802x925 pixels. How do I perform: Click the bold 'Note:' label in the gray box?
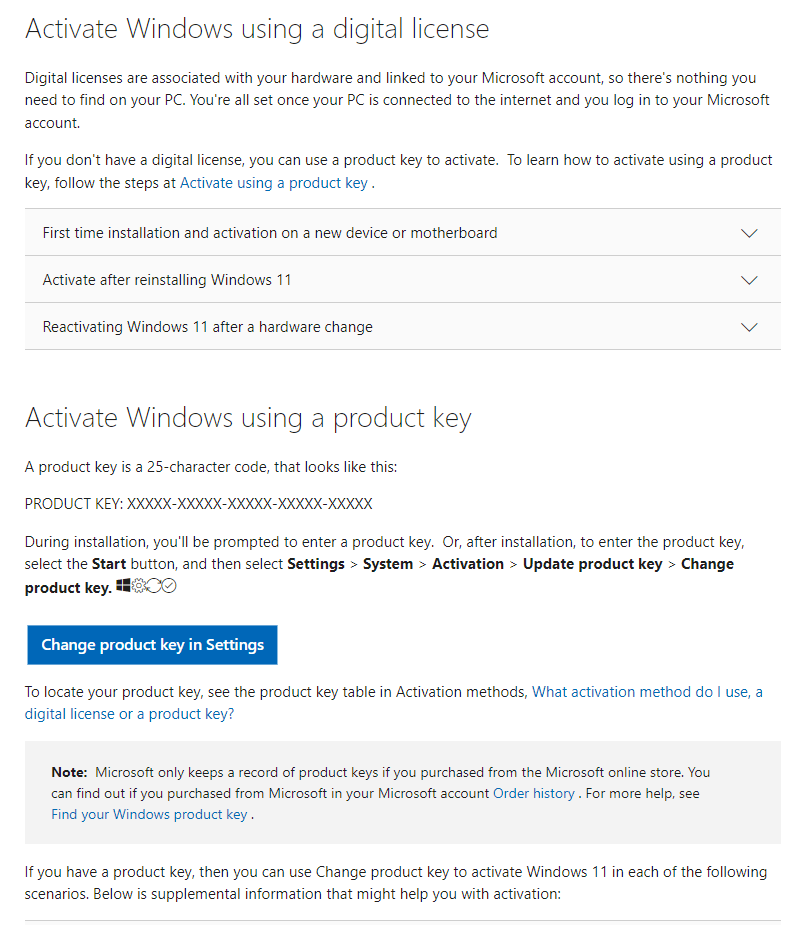coord(70,772)
